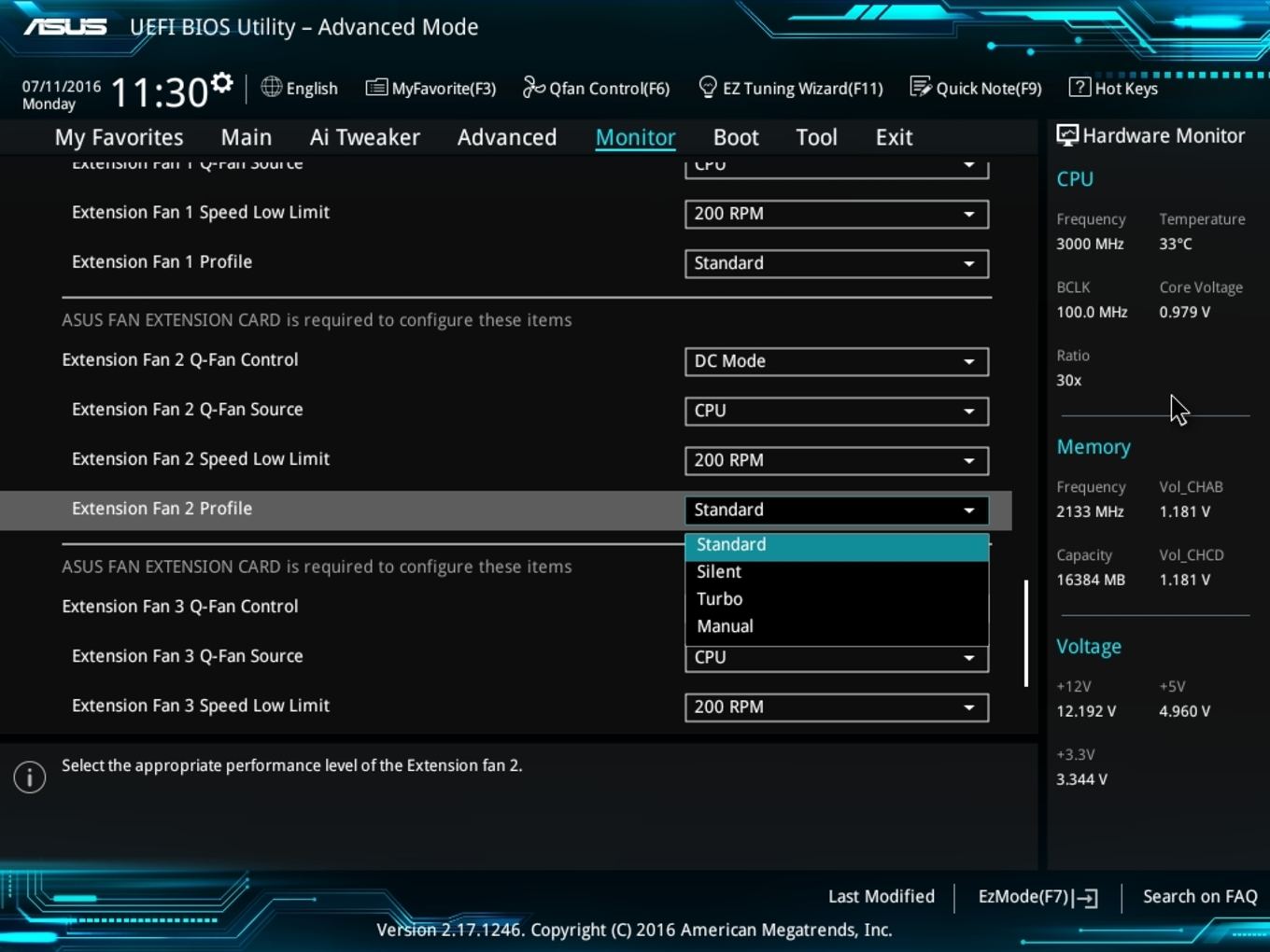Click the EzMode(F7) exit arrow icon
Viewport: 1270px width, 952px height.
[x=1085, y=898]
